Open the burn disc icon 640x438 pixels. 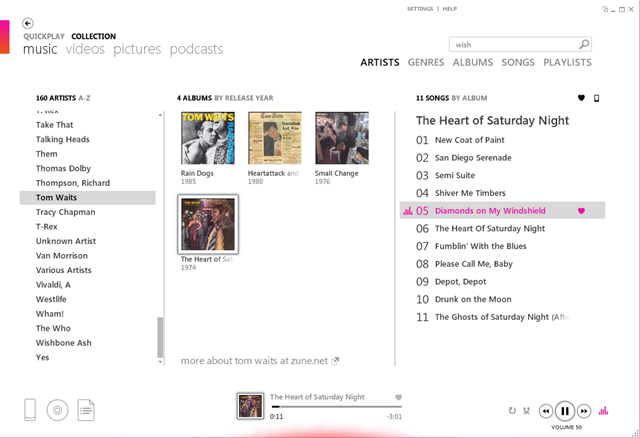pyautogui.click(x=58, y=410)
